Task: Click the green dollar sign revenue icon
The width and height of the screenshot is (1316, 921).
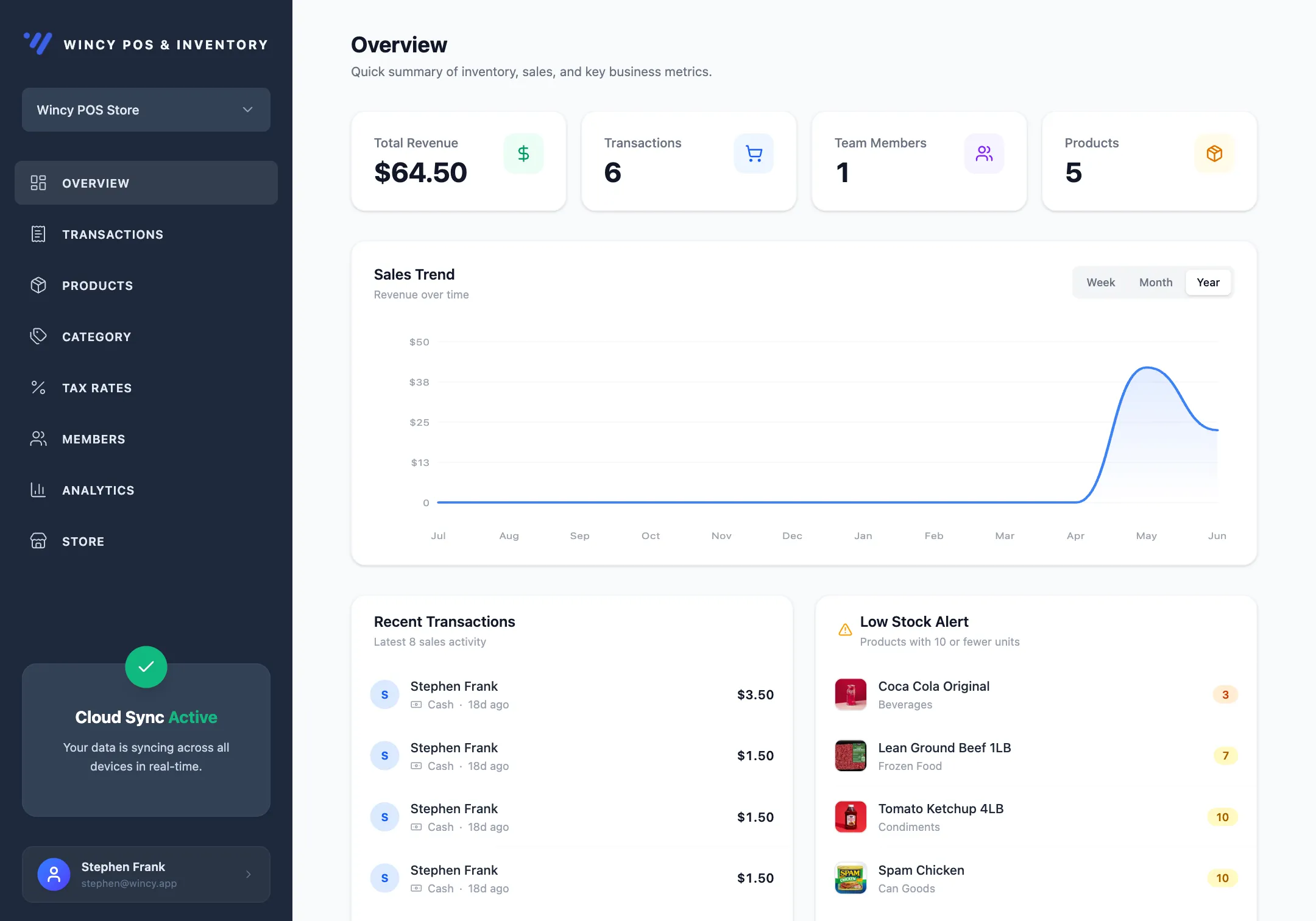Action: point(523,153)
